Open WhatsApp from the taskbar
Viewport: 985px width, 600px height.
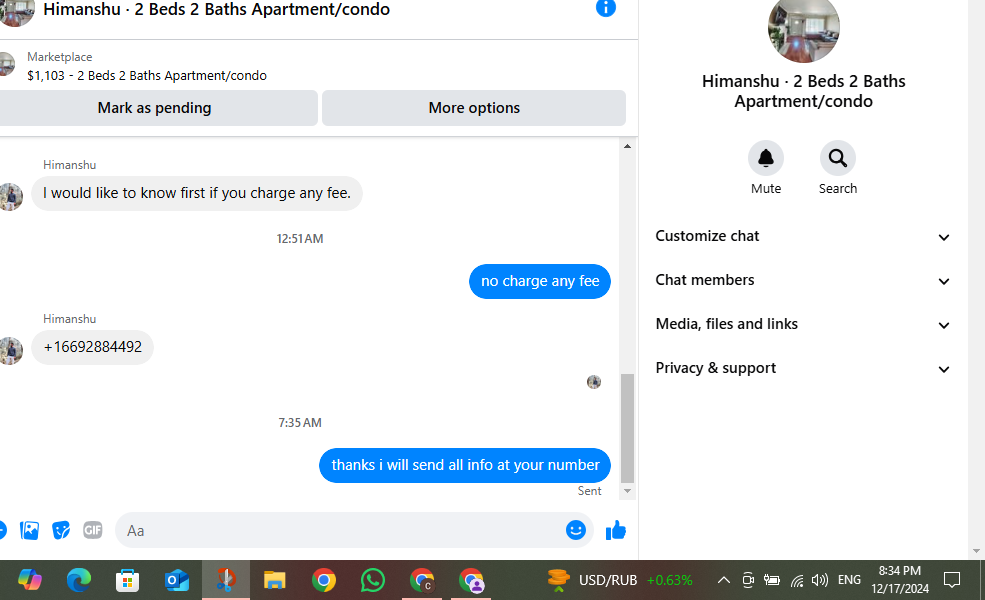click(x=373, y=580)
